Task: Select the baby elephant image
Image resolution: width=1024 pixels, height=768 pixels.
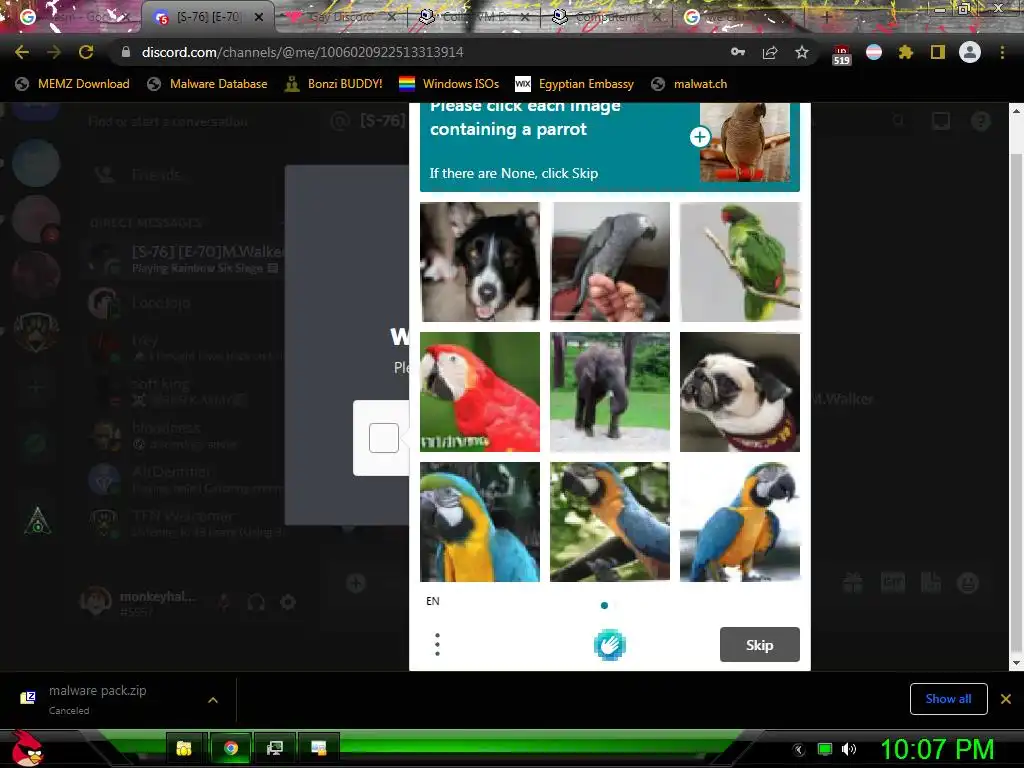Action: click(610, 392)
